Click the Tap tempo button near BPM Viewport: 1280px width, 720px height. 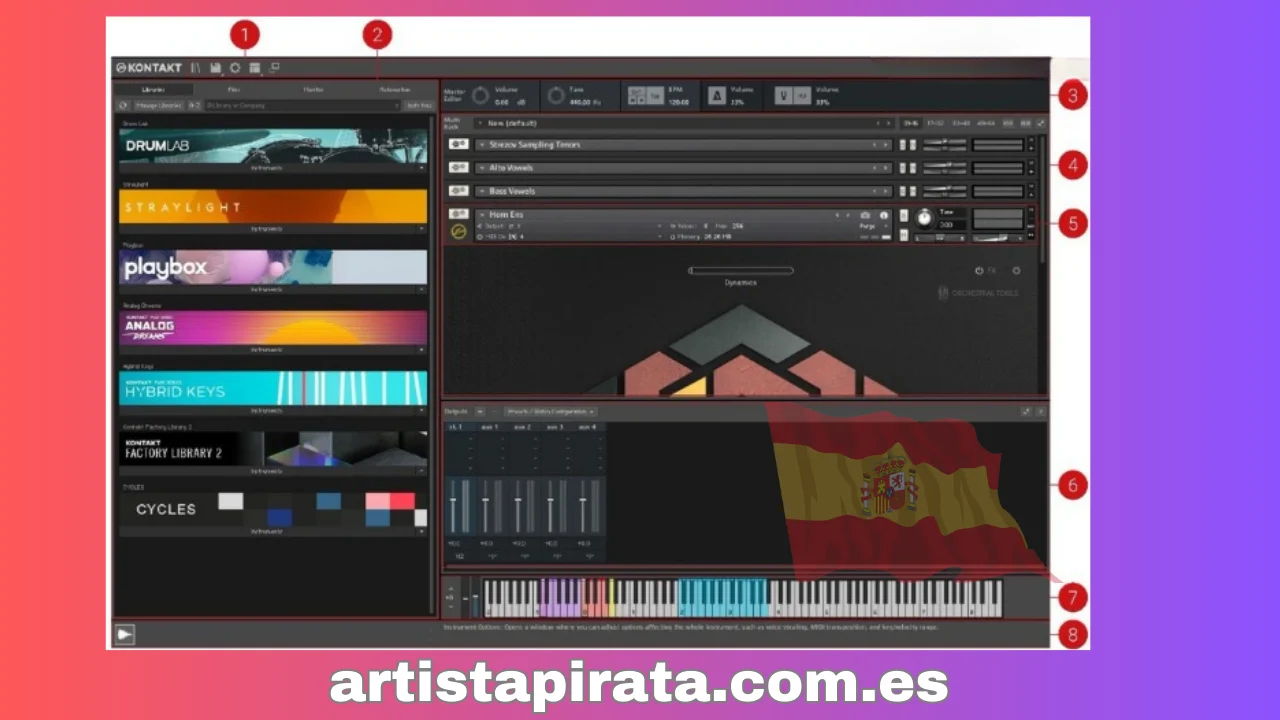pyautogui.click(x=654, y=97)
